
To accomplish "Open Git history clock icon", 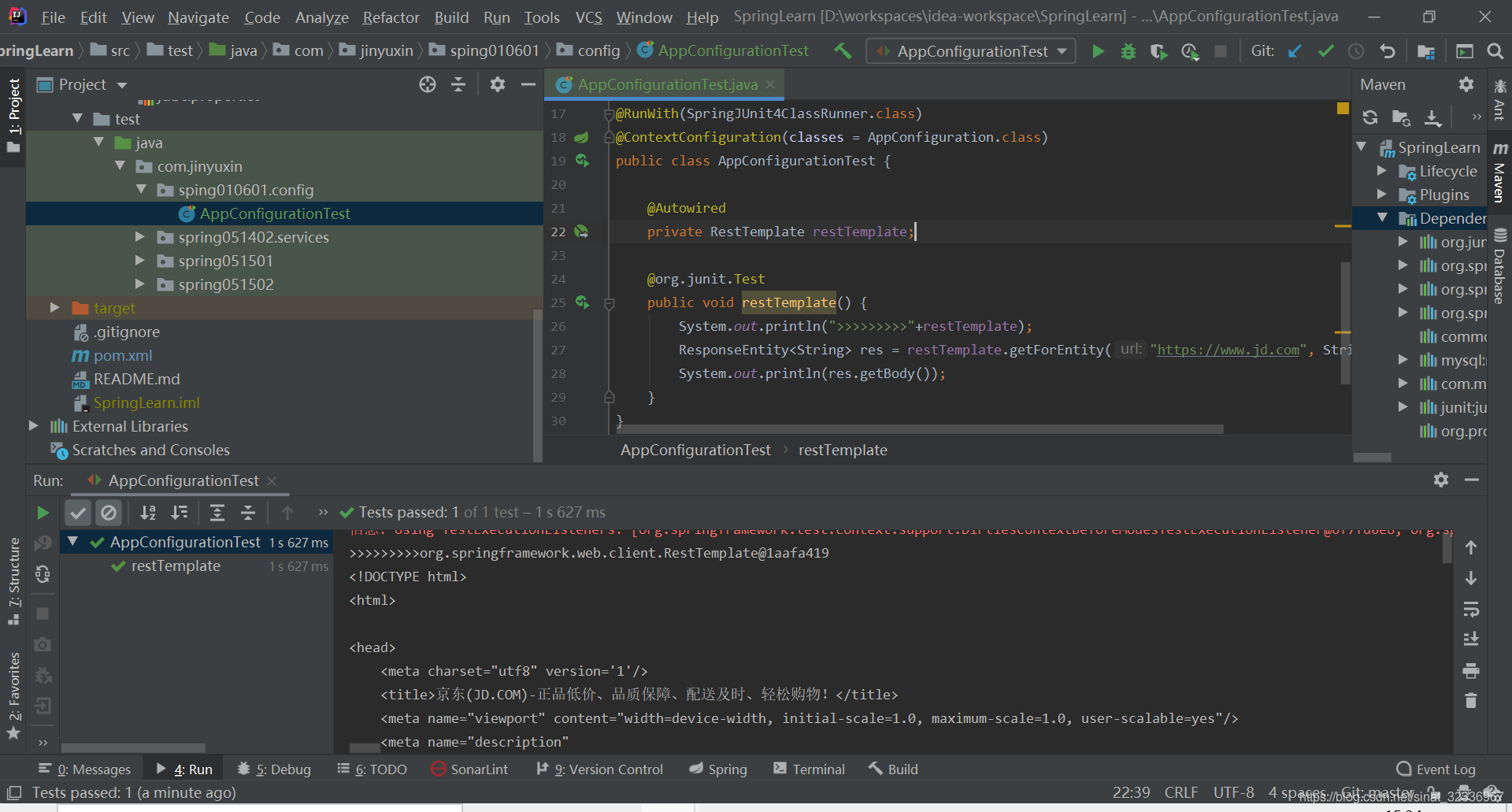I will pyautogui.click(x=1356, y=51).
